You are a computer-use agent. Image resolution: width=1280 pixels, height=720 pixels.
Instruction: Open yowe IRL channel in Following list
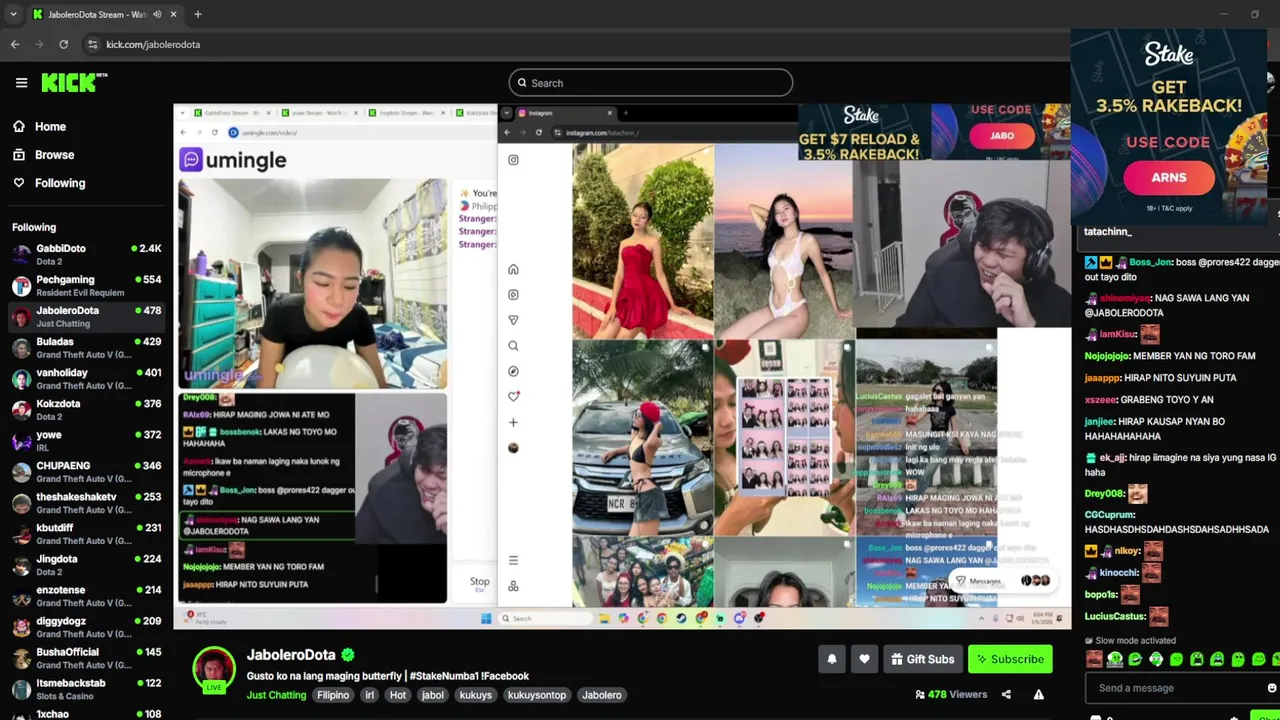86,440
